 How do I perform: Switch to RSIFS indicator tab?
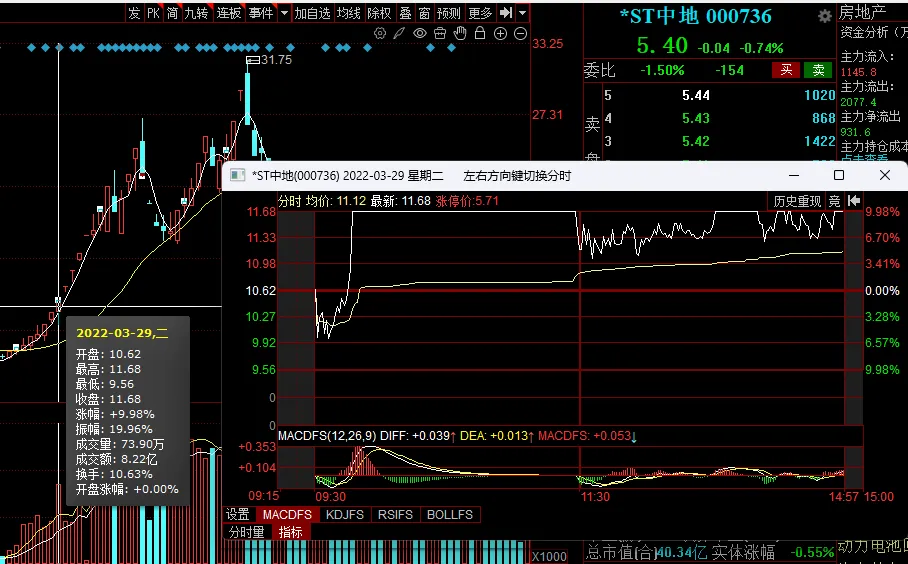[x=396, y=514]
